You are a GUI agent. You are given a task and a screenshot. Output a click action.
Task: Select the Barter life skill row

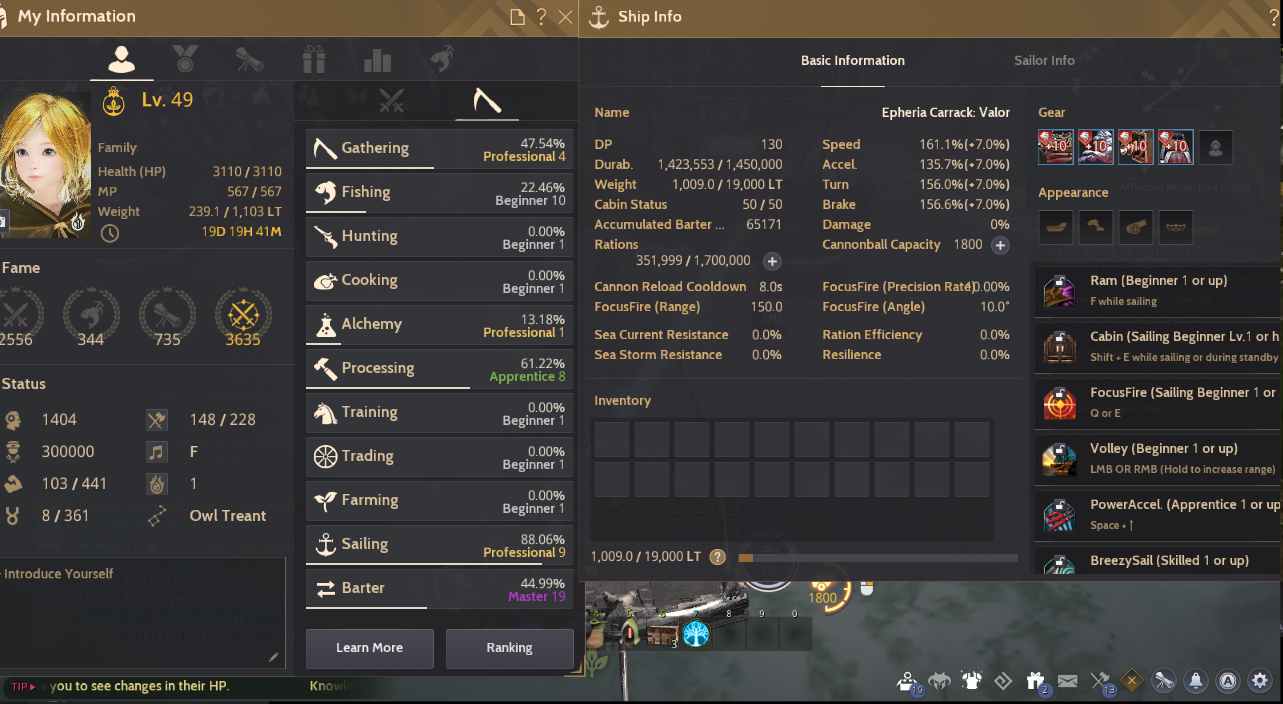point(439,588)
